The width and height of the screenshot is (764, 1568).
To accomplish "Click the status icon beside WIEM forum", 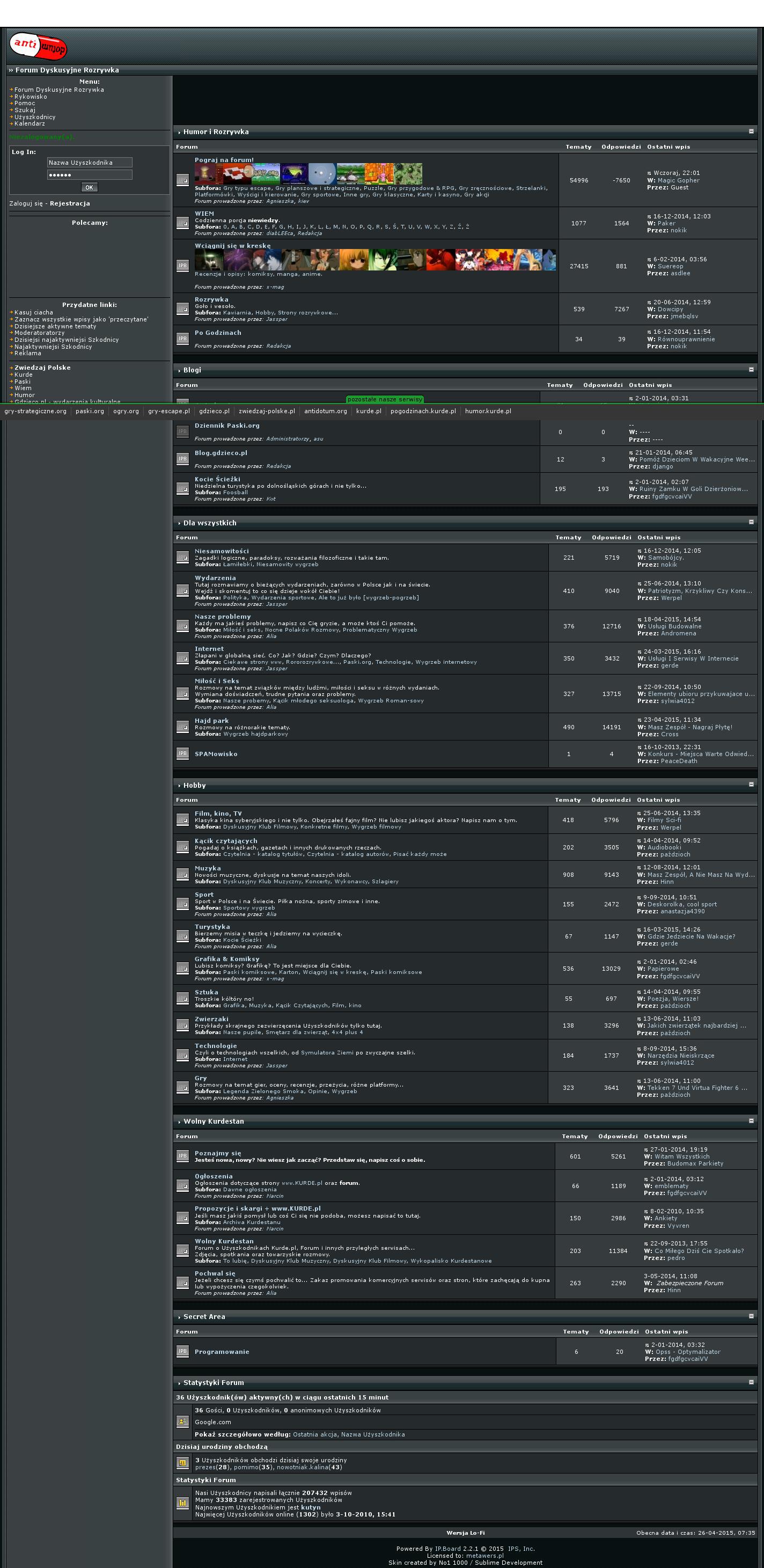I will [x=182, y=223].
